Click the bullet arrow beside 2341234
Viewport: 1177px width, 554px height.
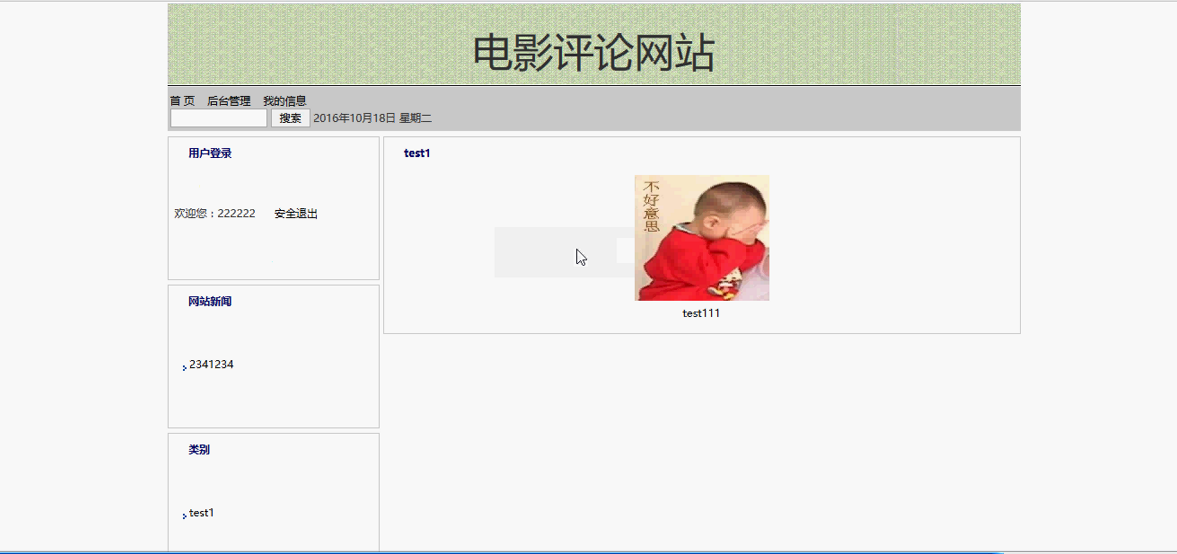185,367
